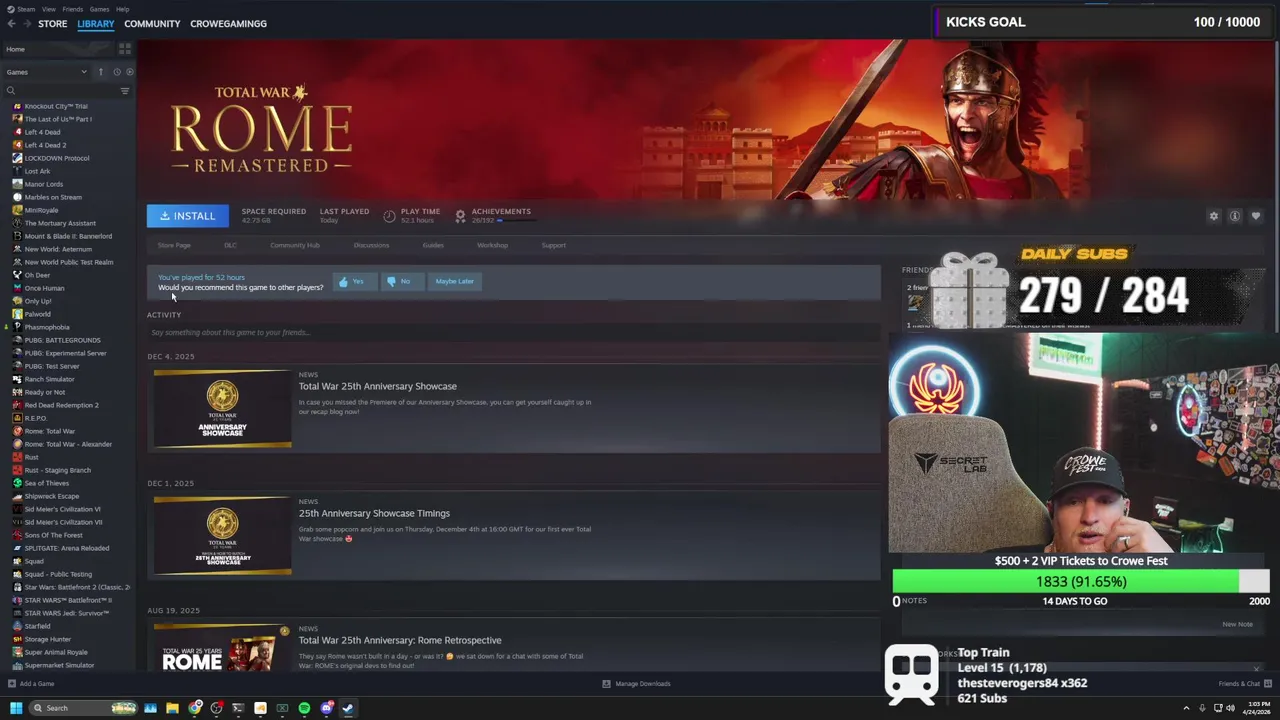Image resolution: width=1280 pixels, height=720 pixels.
Task: Open 25th Anniversary Showcase Timings thumbnail
Action: pos(222,536)
